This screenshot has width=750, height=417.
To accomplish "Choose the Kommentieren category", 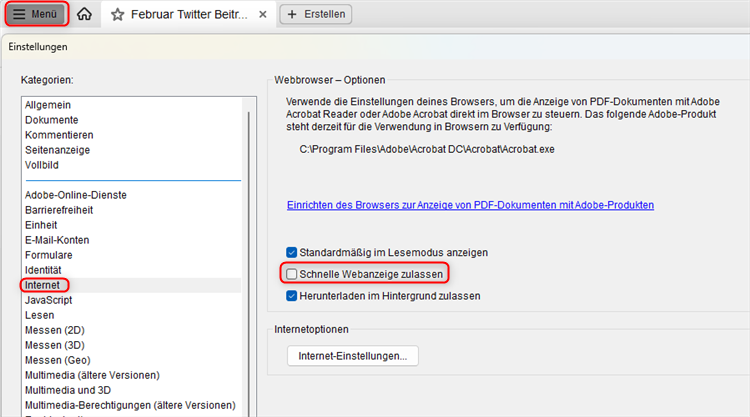I will pos(59,135).
